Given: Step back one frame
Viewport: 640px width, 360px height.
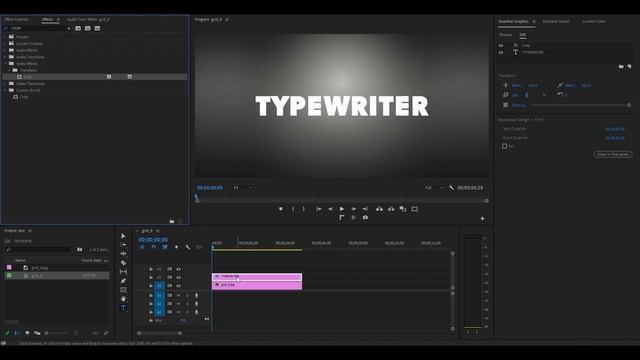Looking at the screenshot, I should point(330,209).
